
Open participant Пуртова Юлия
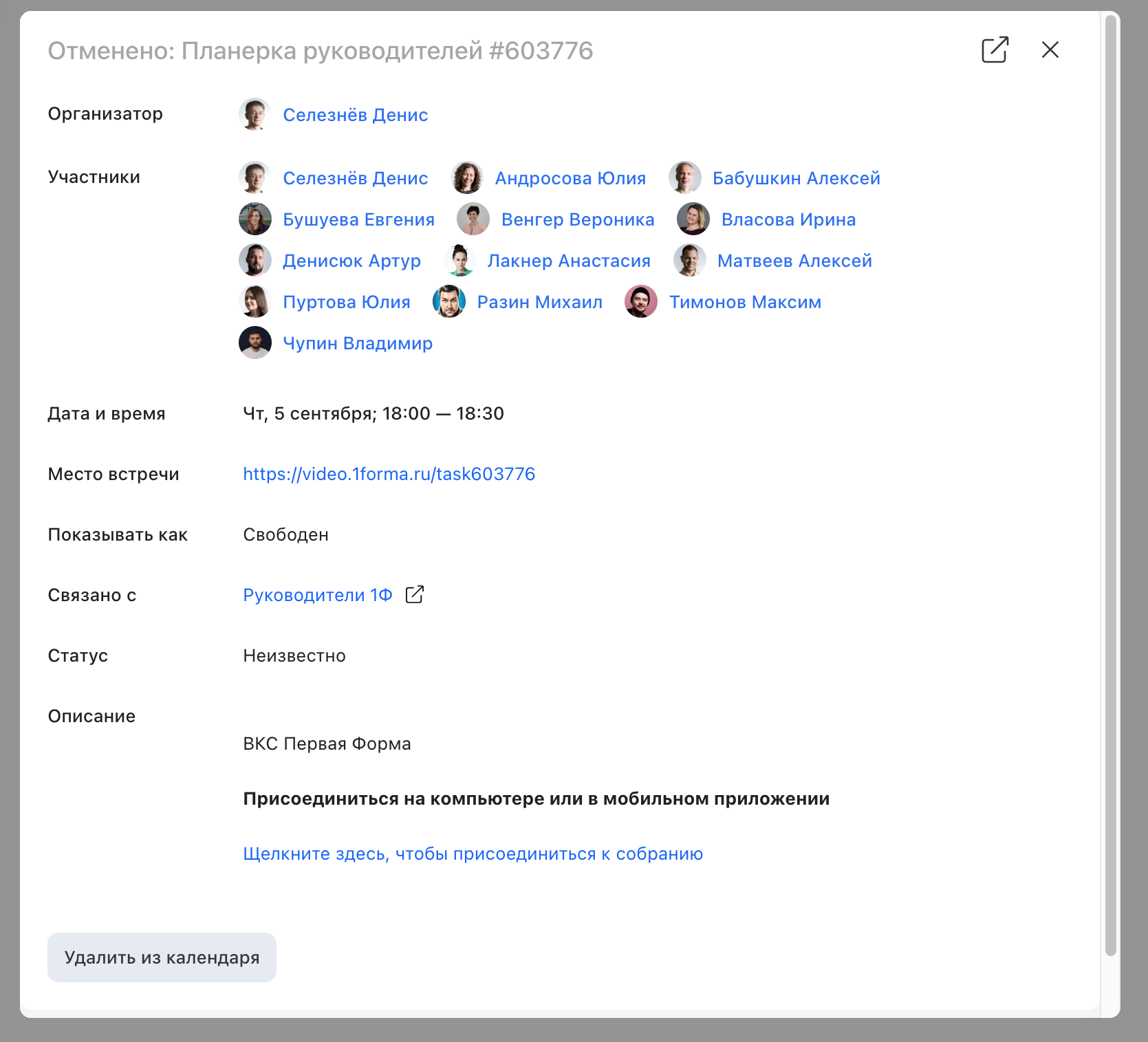(x=347, y=302)
